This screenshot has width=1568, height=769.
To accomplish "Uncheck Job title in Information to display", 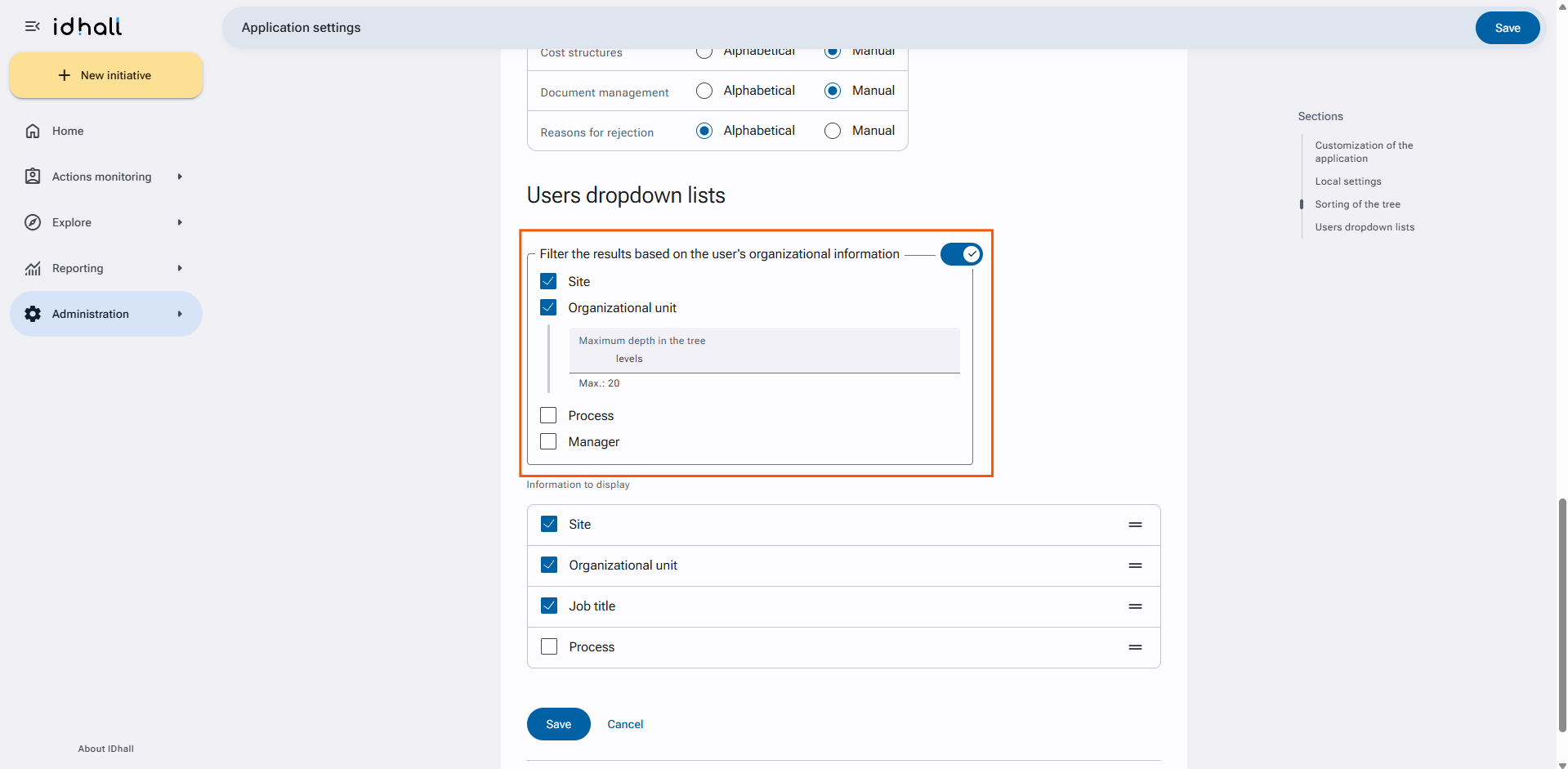I will 549,606.
